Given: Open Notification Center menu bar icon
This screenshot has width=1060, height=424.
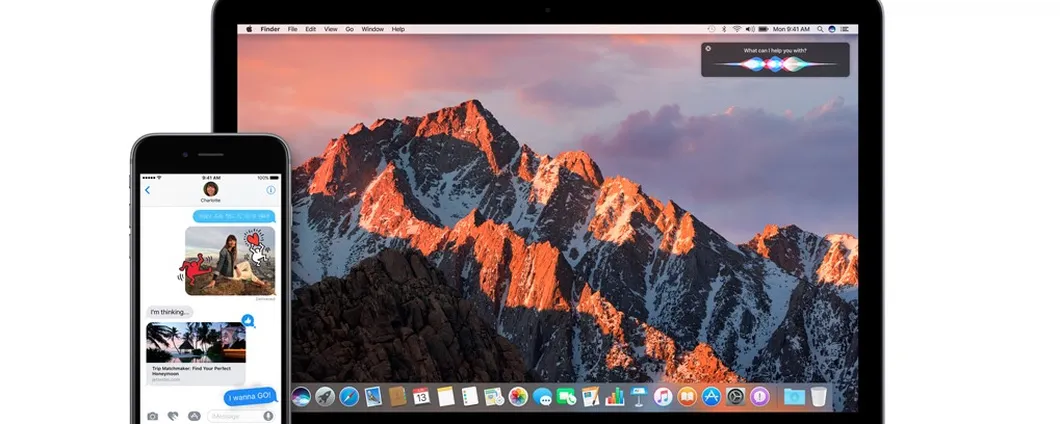Looking at the screenshot, I should click(x=844, y=29).
